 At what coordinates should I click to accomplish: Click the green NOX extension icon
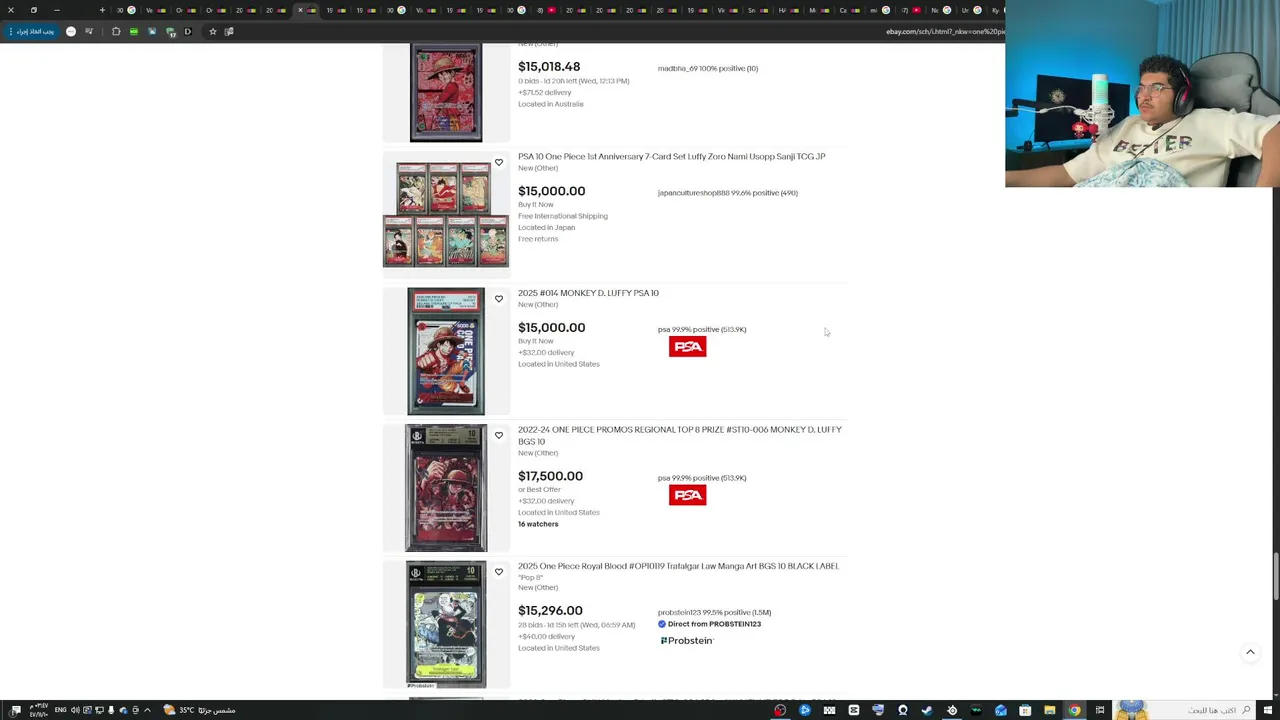coord(133,32)
